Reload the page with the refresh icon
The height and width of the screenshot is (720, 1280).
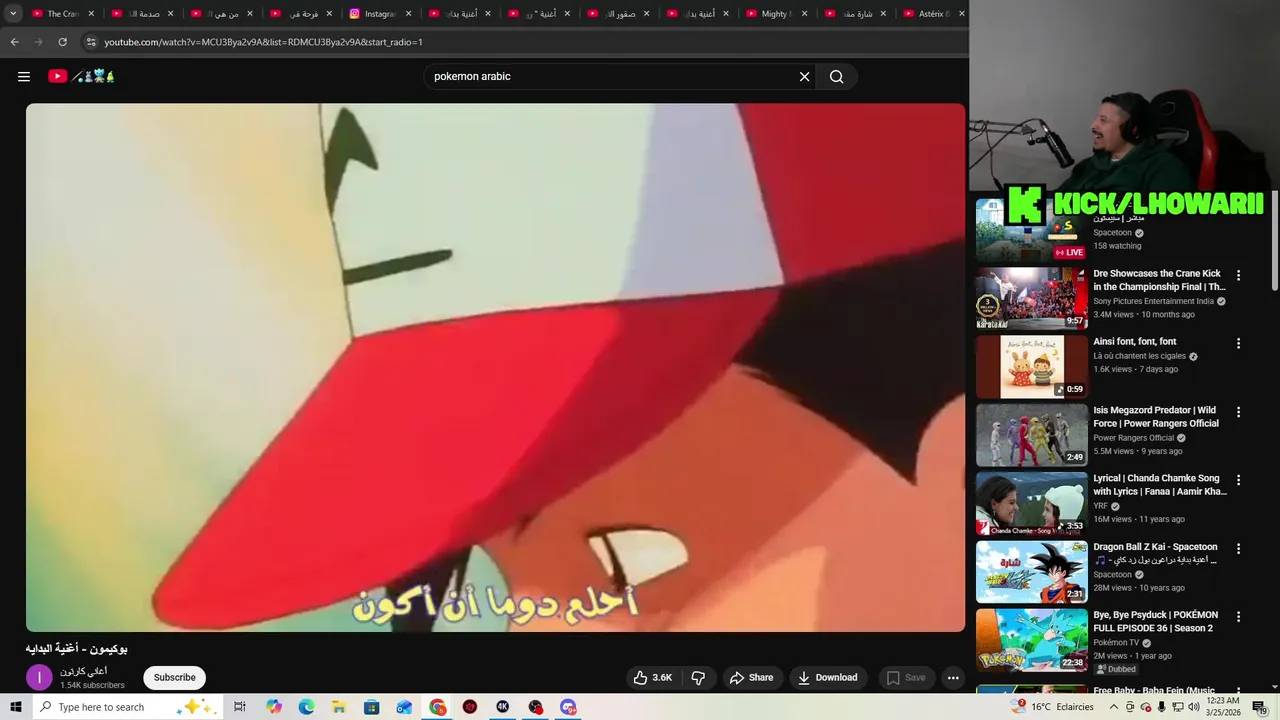(x=62, y=42)
